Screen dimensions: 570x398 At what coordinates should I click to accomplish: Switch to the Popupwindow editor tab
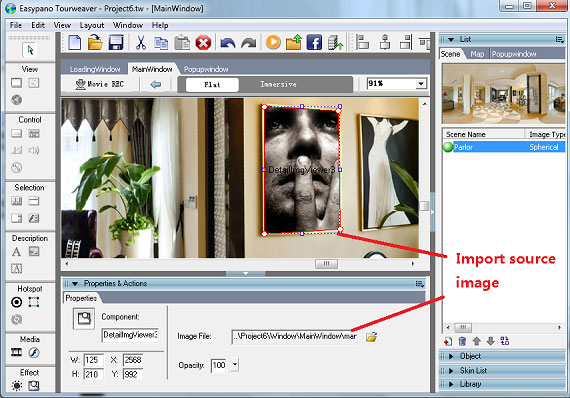coord(206,69)
